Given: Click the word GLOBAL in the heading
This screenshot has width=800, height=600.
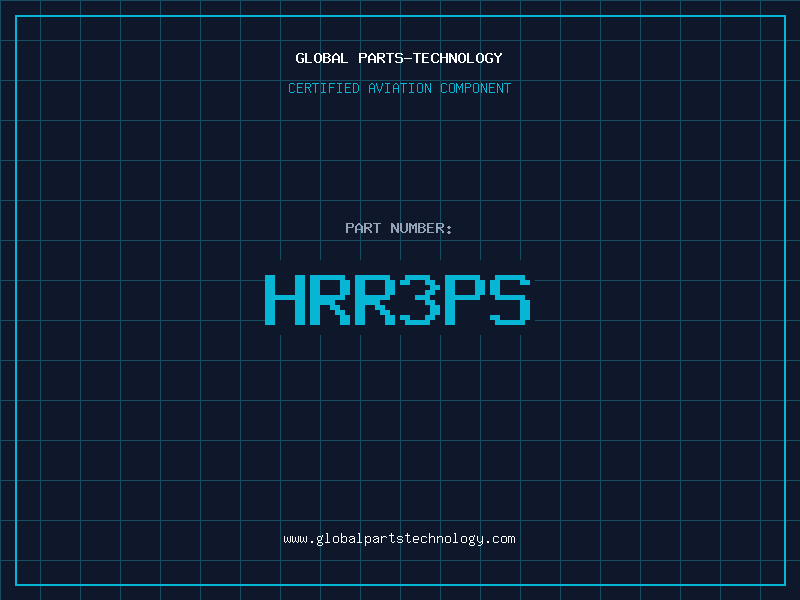Looking at the screenshot, I should pos(322,58).
